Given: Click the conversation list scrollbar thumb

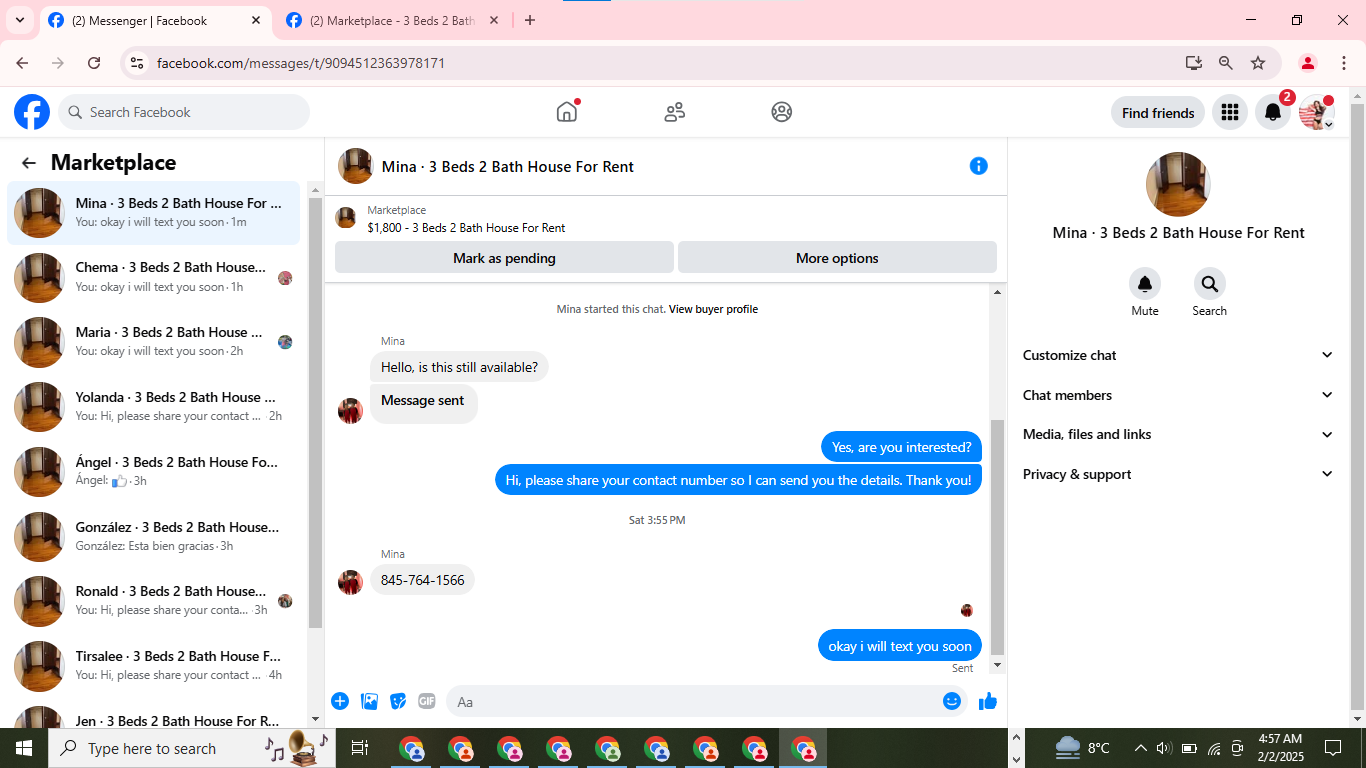Looking at the screenshot, I should 316,414.
